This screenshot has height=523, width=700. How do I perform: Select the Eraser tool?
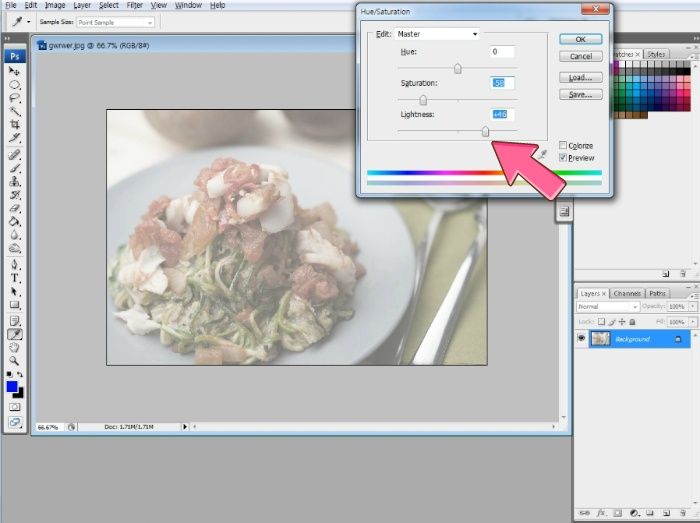[x=14, y=208]
